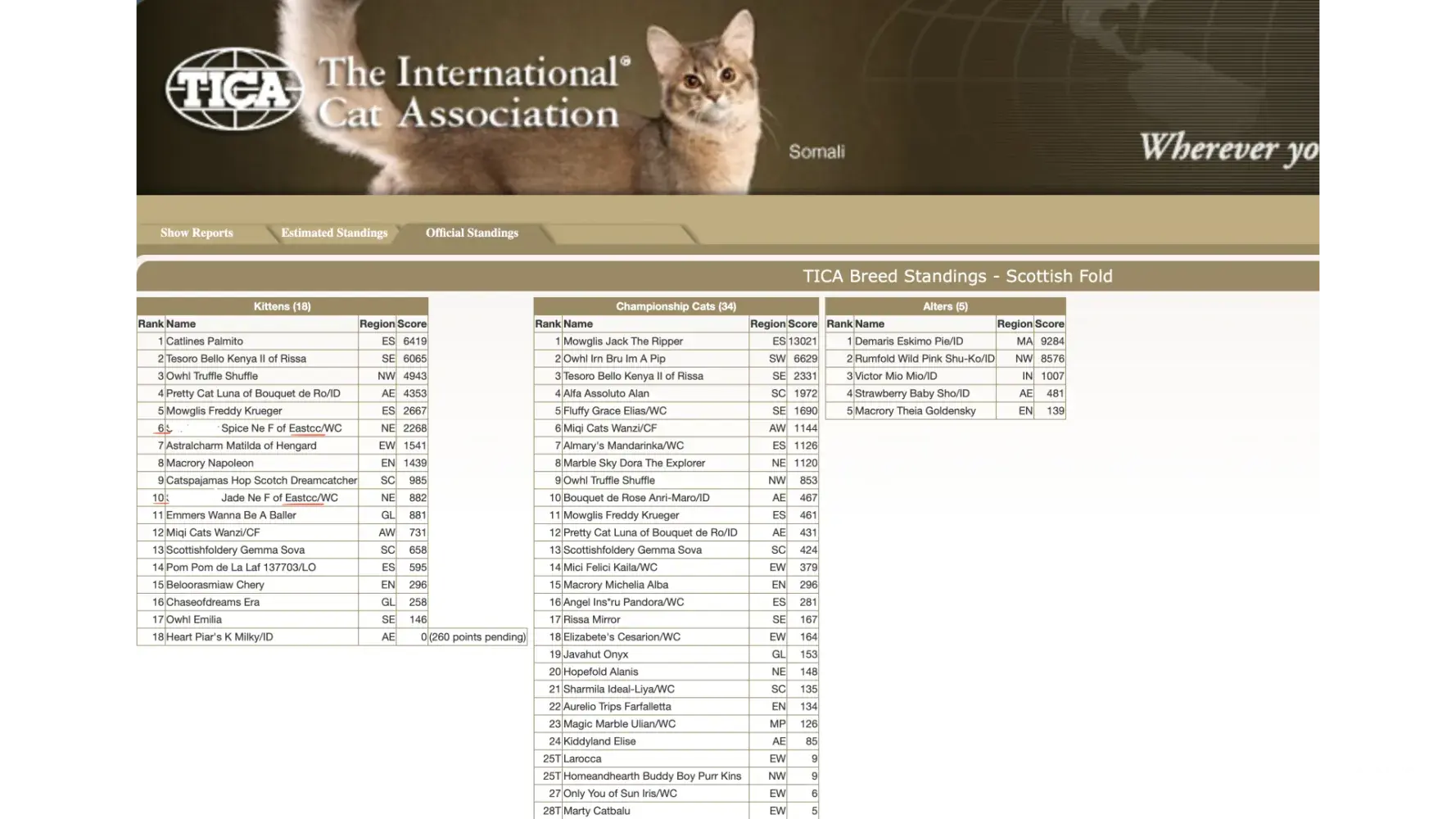Click the TICA Breed Standings title bar

(x=956, y=276)
